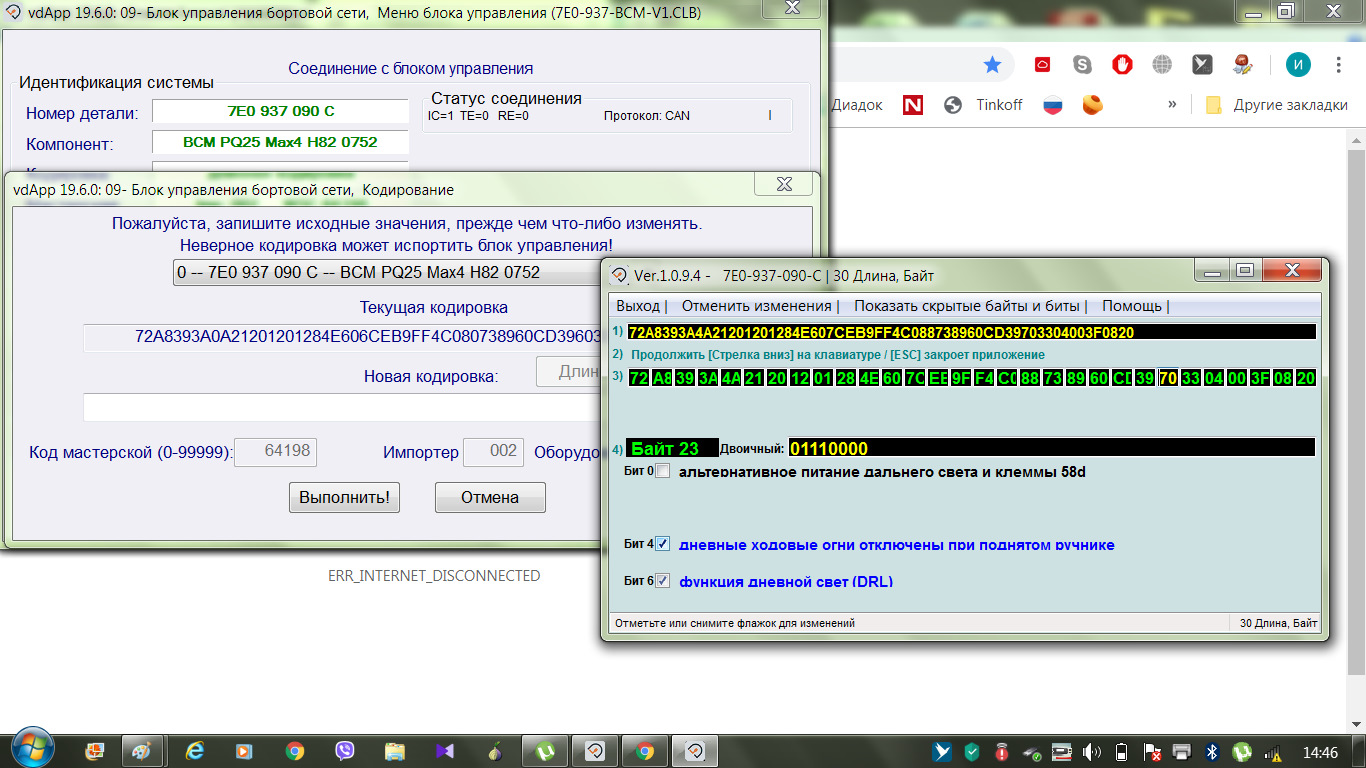This screenshot has width=1366, height=768.
Task: Click the Bluetooth icon in the system tray
Action: point(1211,750)
